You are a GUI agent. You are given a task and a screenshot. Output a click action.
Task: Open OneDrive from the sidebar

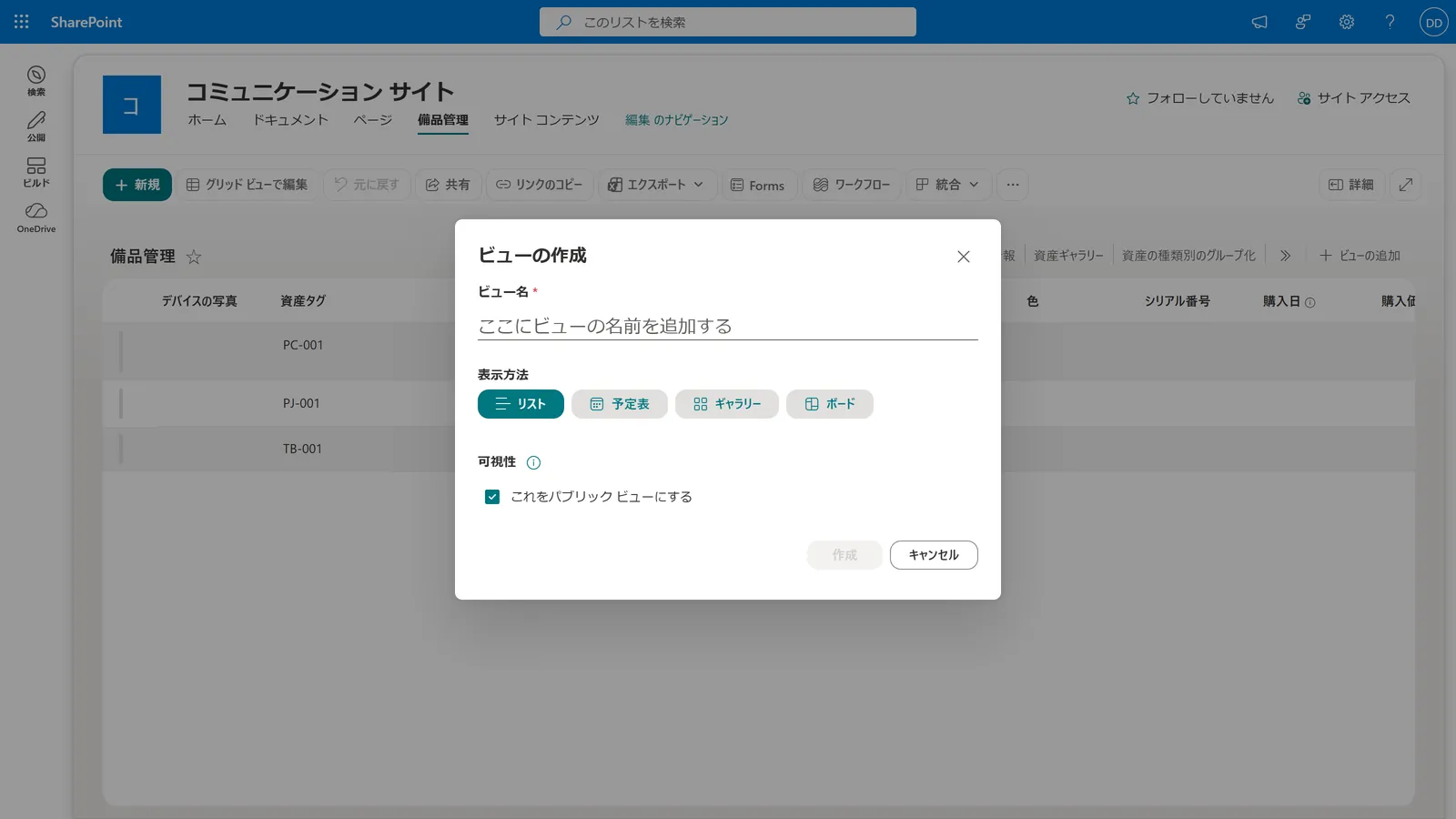pos(36,217)
